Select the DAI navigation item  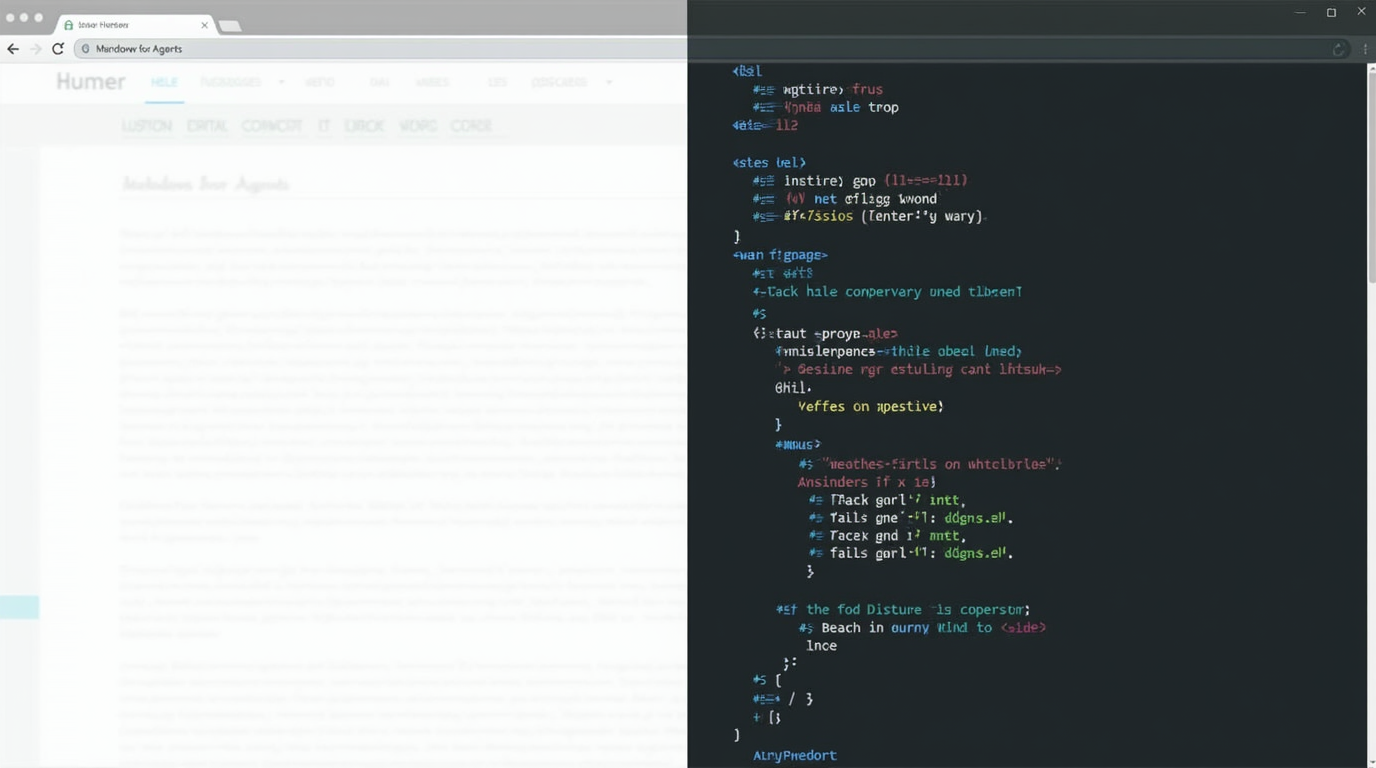(x=378, y=82)
